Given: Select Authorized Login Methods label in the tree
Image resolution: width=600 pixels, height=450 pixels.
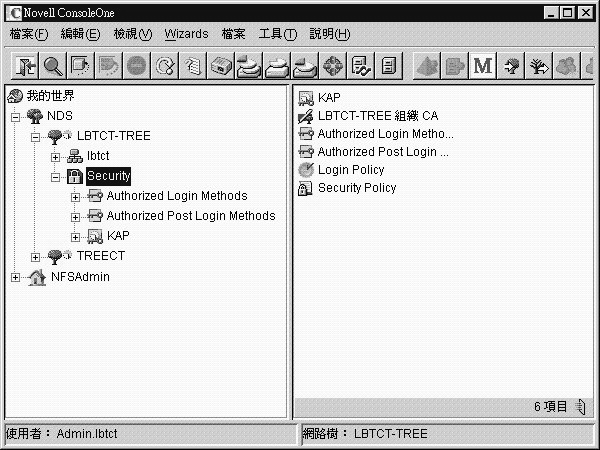Looking at the screenshot, I should pos(177,196).
